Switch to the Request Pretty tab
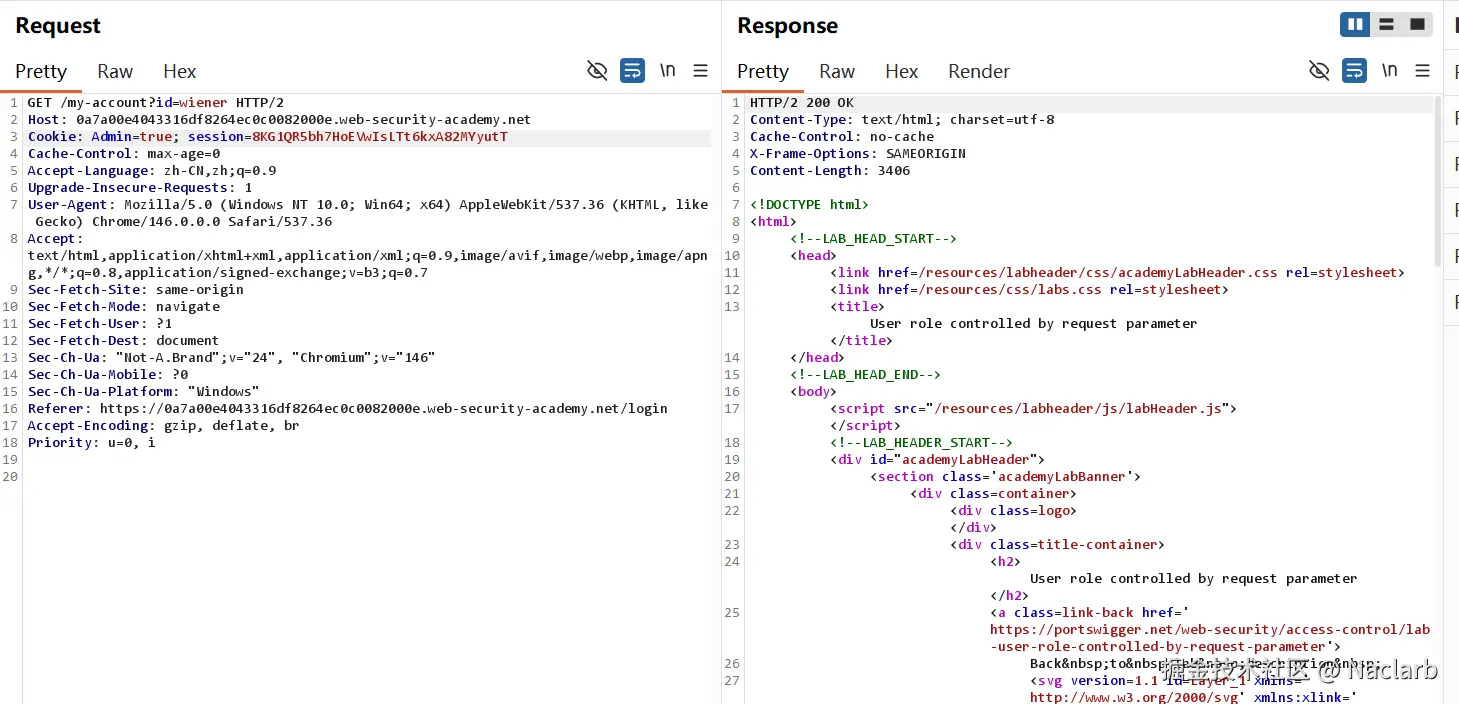The image size is (1459, 704). tap(41, 71)
